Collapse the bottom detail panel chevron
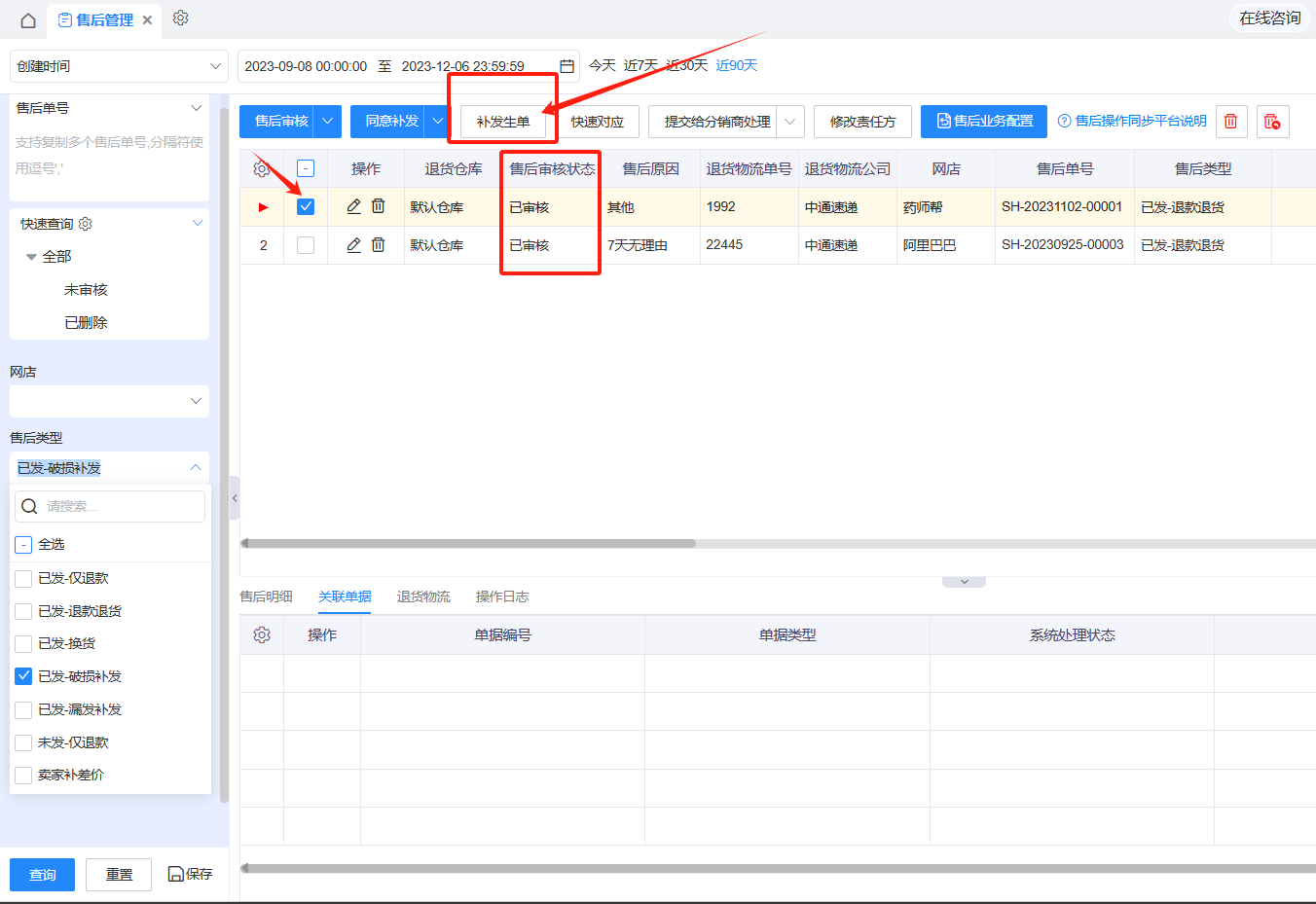The height and width of the screenshot is (904, 1316). click(964, 582)
